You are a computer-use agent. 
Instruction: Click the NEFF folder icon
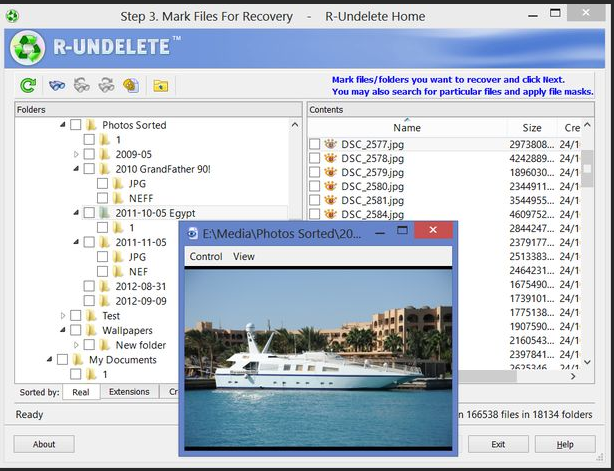[x=117, y=198]
